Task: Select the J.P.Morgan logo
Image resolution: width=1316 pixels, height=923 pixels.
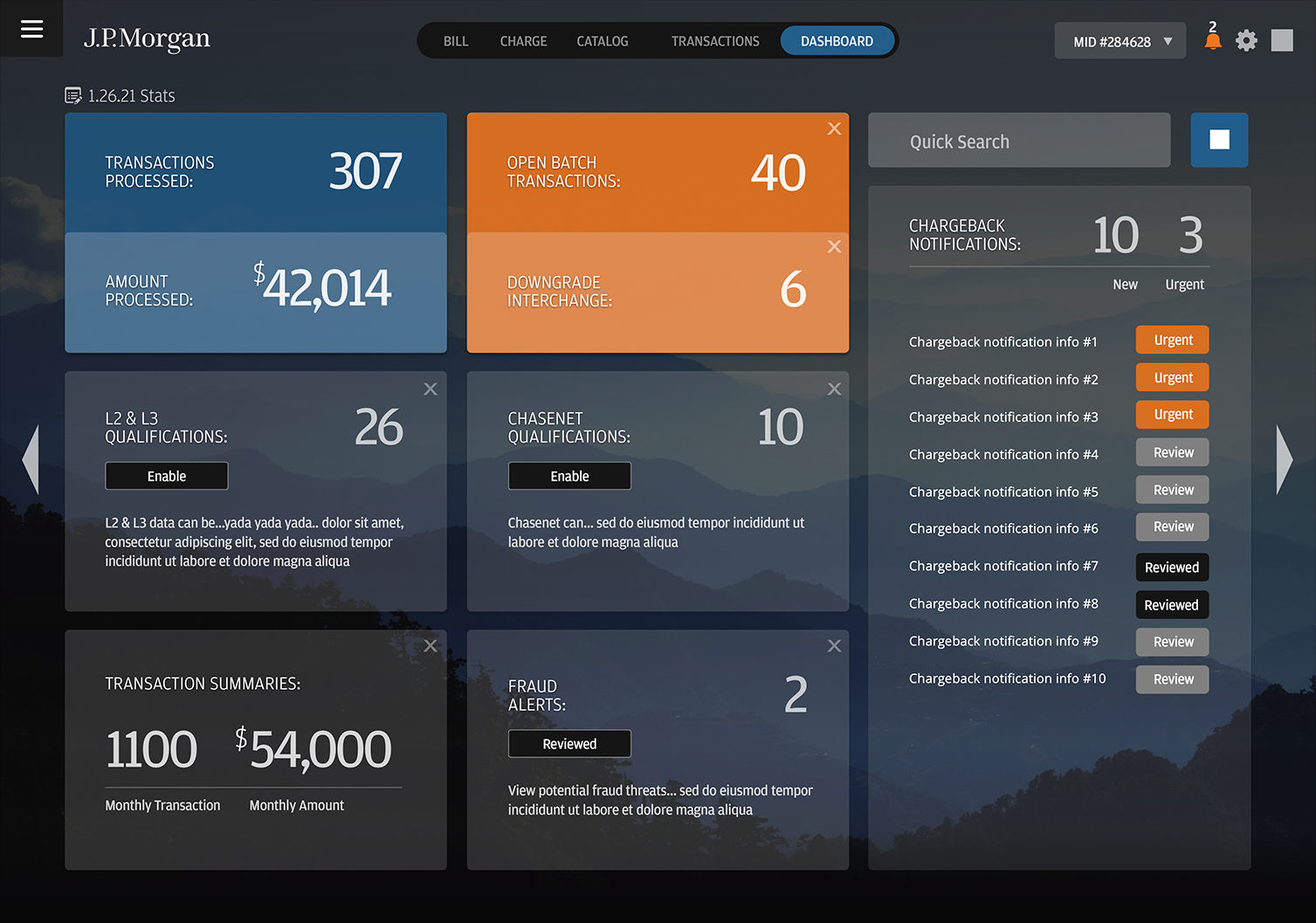Action: (x=147, y=38)
